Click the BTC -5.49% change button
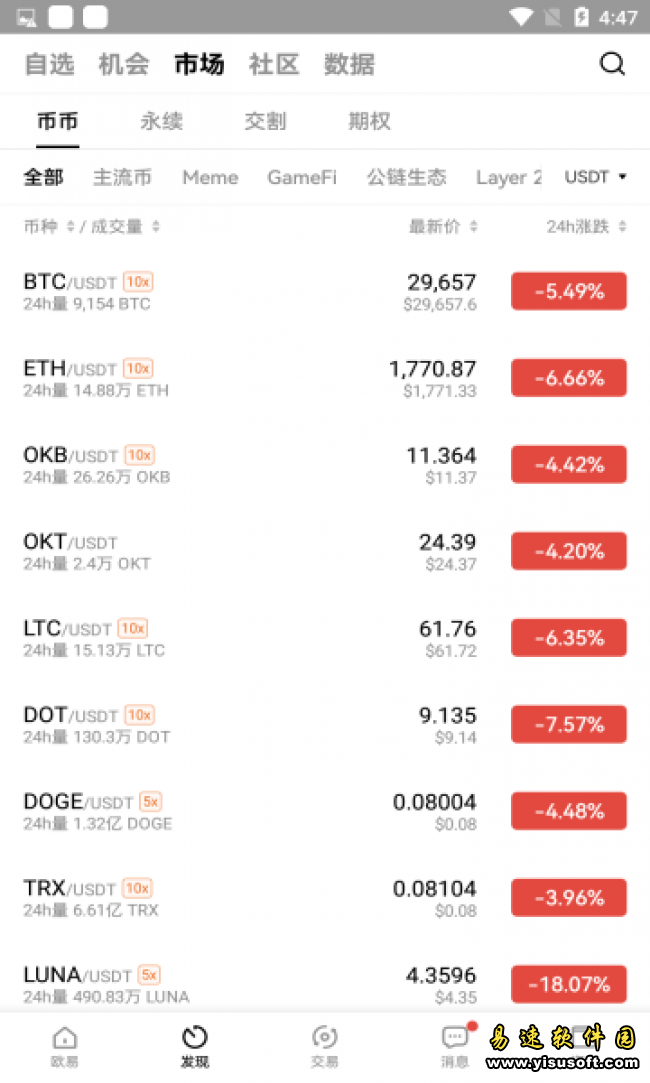650x1083 pixels. click(x=568, y=292)
